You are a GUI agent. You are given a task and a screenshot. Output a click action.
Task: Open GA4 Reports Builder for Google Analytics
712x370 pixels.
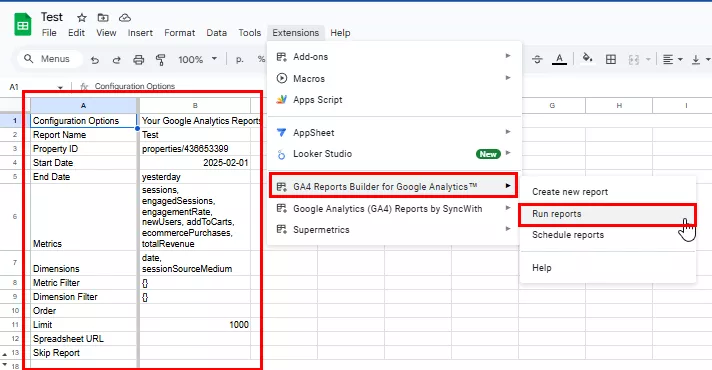393,186
